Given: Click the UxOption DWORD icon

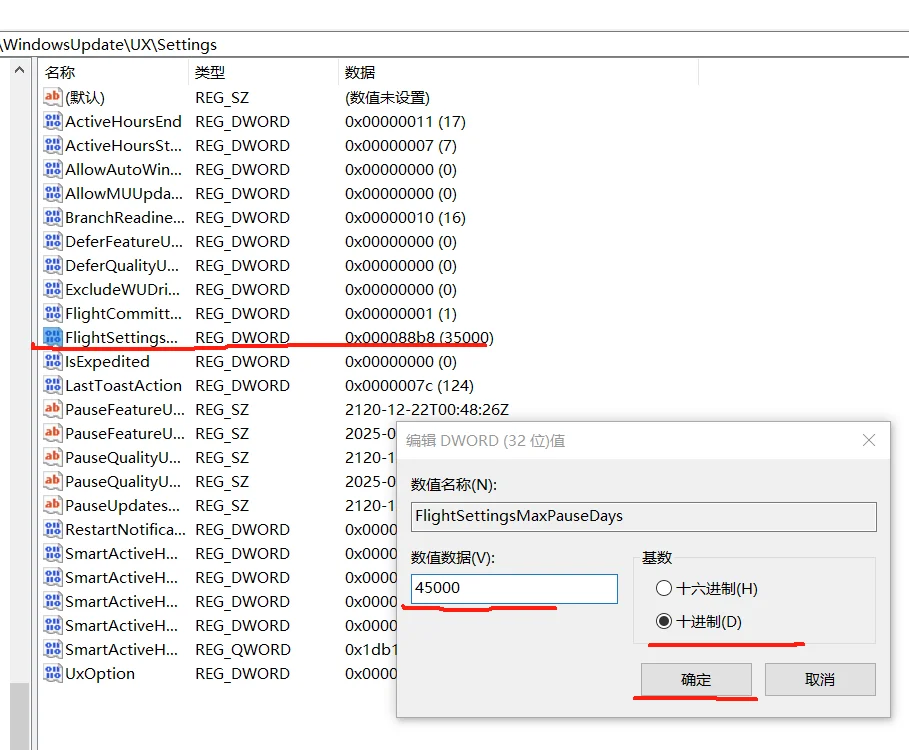Looking at the screenshot, I should click(x=52, y=673).
